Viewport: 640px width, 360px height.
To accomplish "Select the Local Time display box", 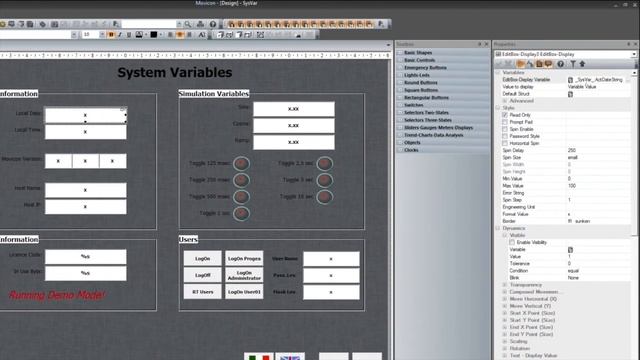I will coord(86,132).
